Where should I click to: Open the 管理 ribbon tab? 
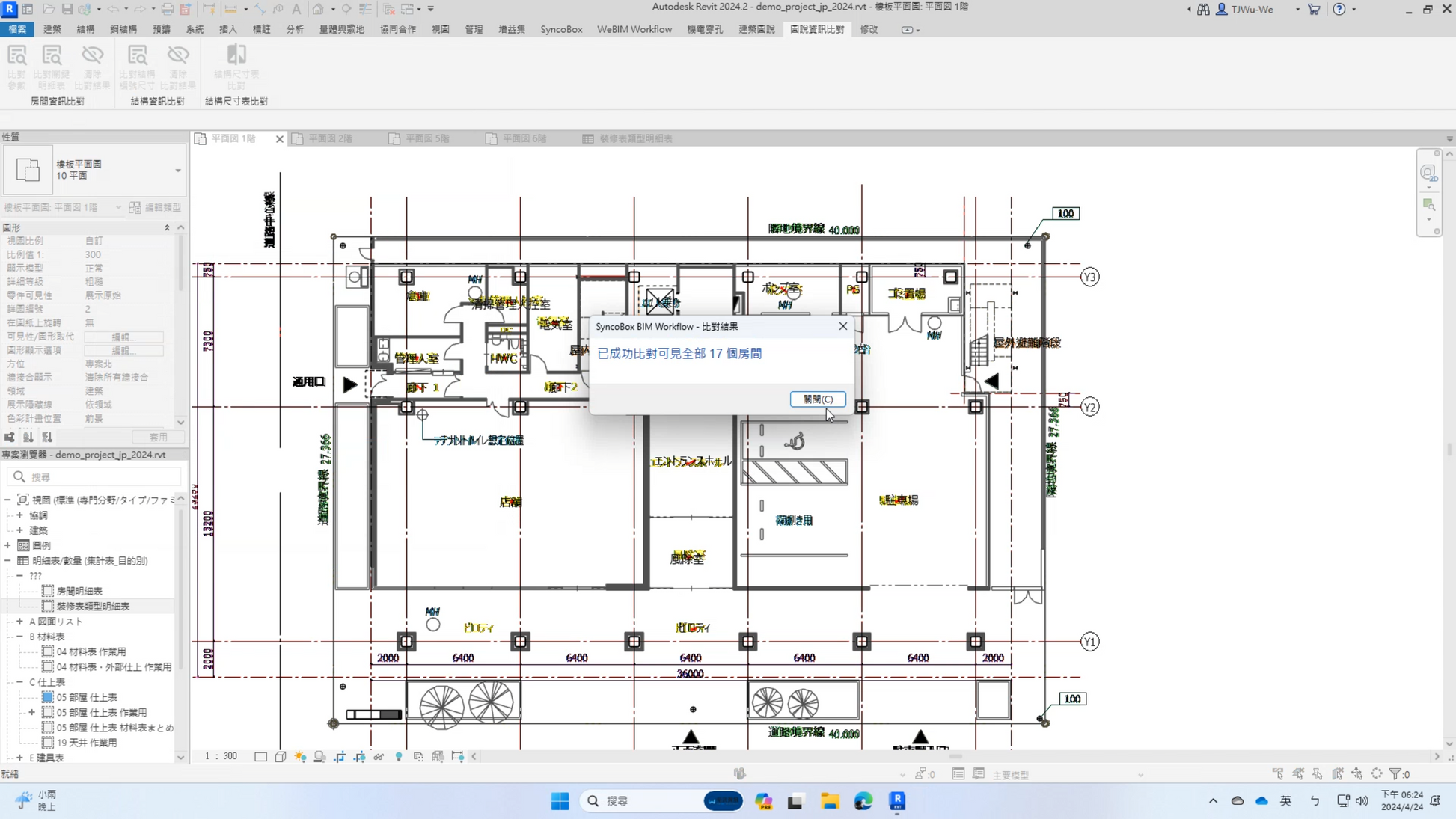pyautogui.click(x=474, y=29)
